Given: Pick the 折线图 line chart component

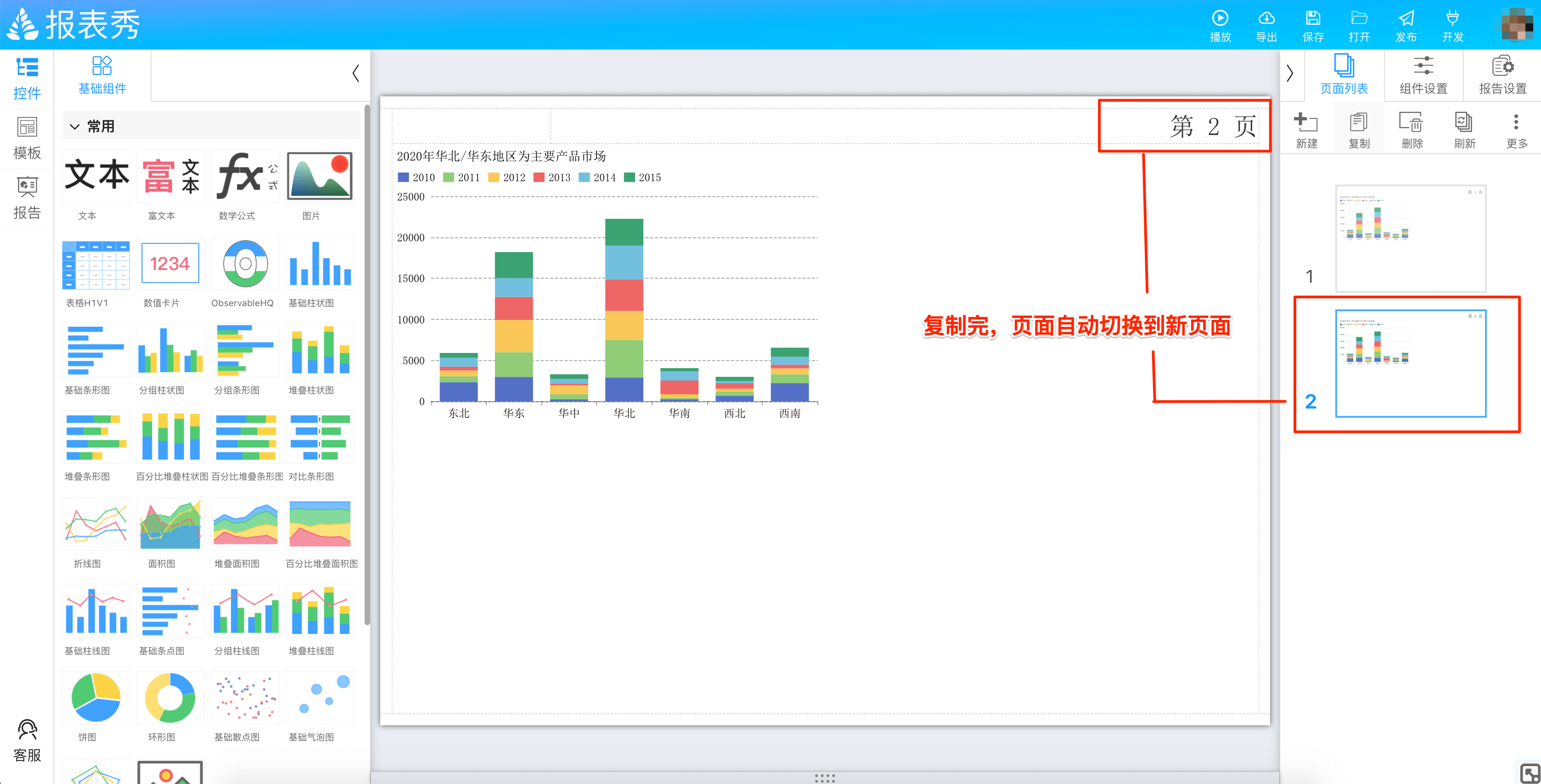Looking at the screenshot, I should 96,525.
